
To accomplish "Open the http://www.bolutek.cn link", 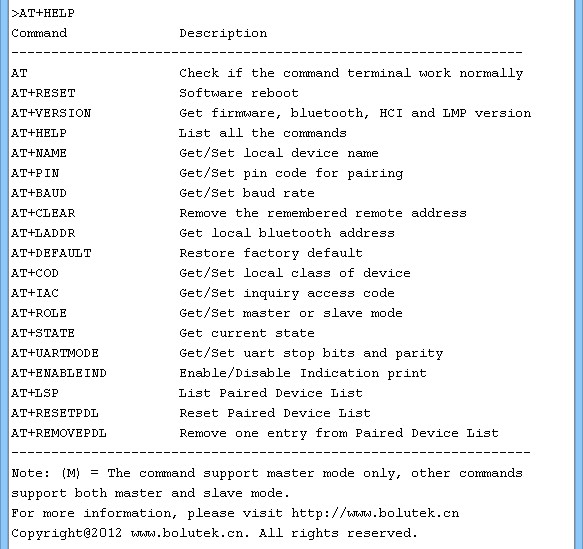I will click(x=375, y=513).
